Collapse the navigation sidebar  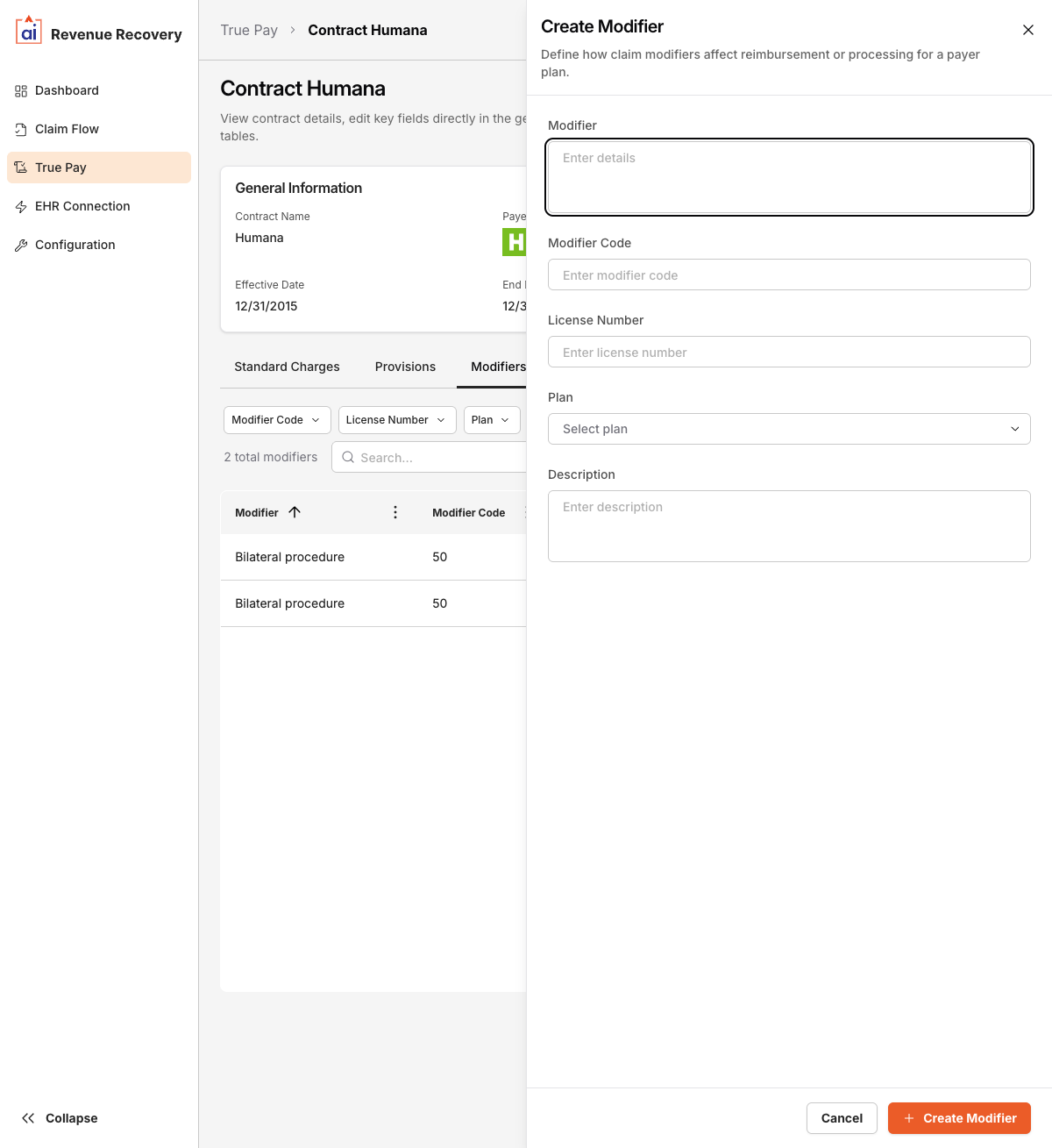click(59, 1118)
